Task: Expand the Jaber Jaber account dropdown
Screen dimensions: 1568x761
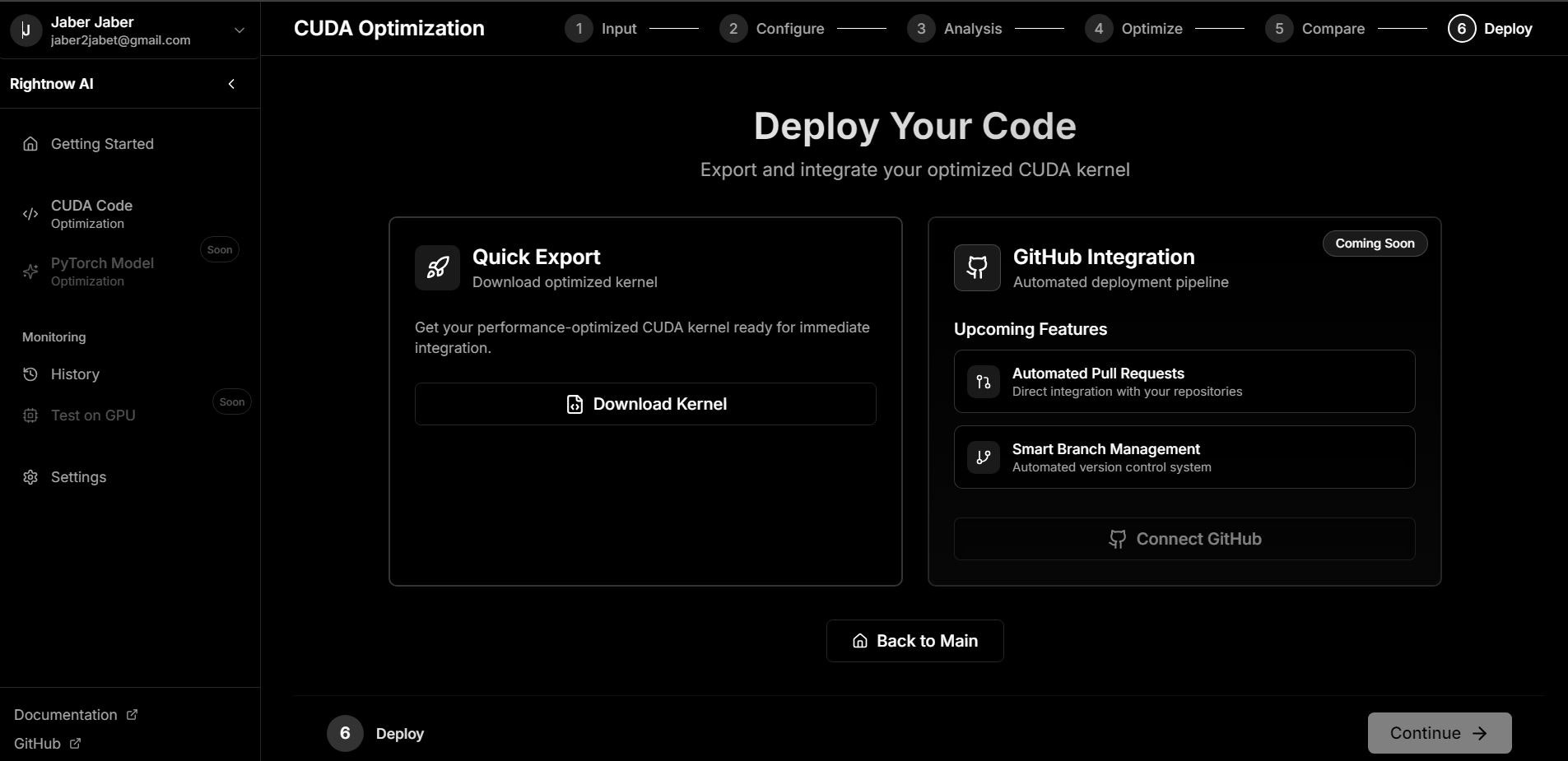Action: (x=240, y=30)
